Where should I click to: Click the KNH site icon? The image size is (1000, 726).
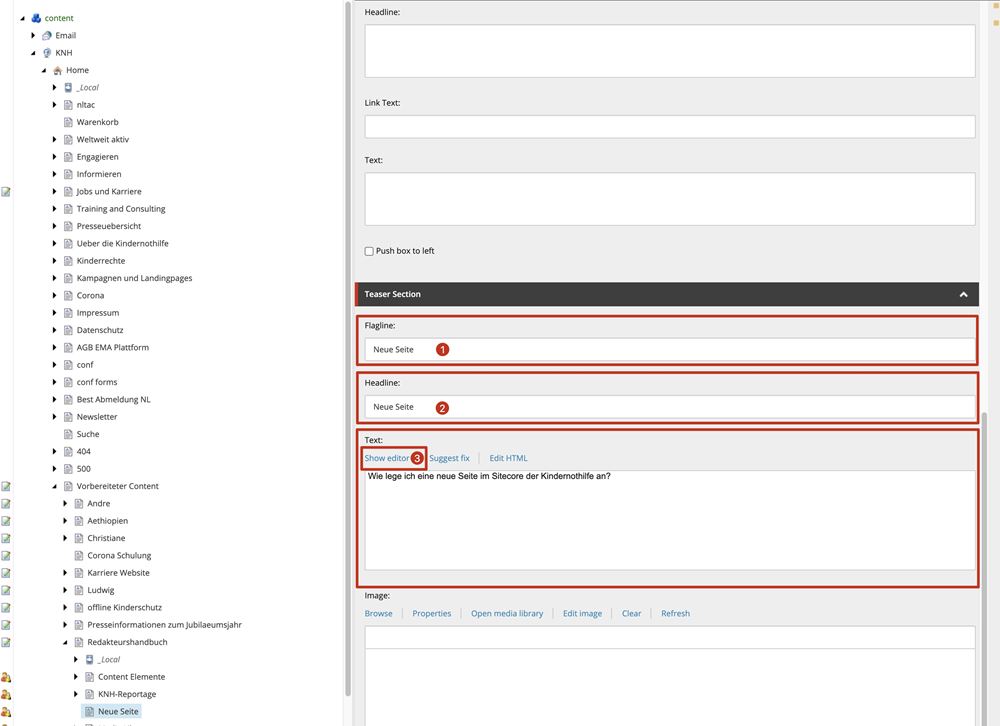(x=47, y=53)
